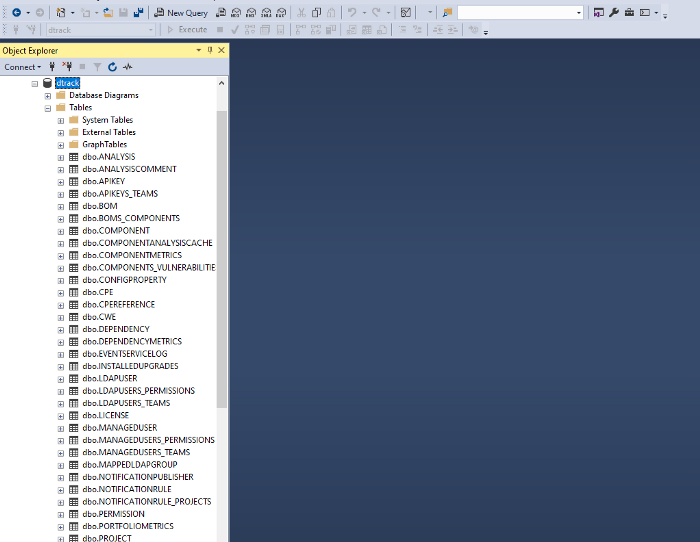
Task: Toggle Auto Hide pin on Object Explorer
Action: 210,50
